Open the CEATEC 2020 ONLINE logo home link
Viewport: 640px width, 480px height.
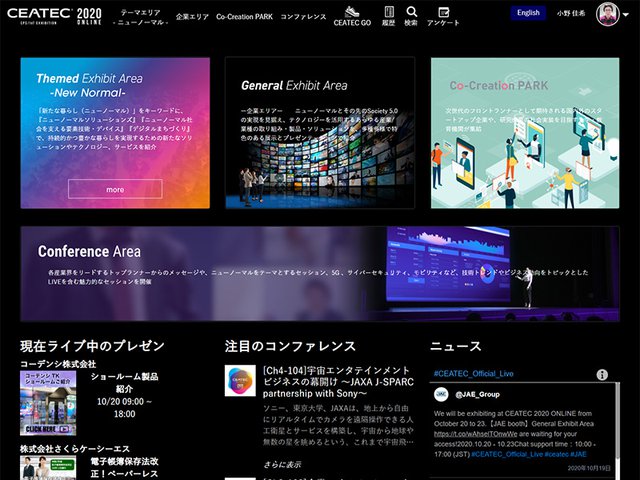click(x=54, y=16)
